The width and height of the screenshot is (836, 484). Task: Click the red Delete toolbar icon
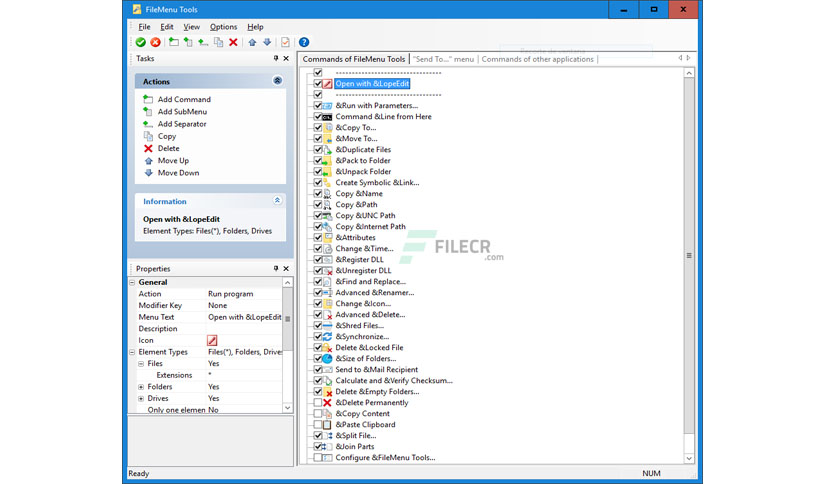(233, 42)
